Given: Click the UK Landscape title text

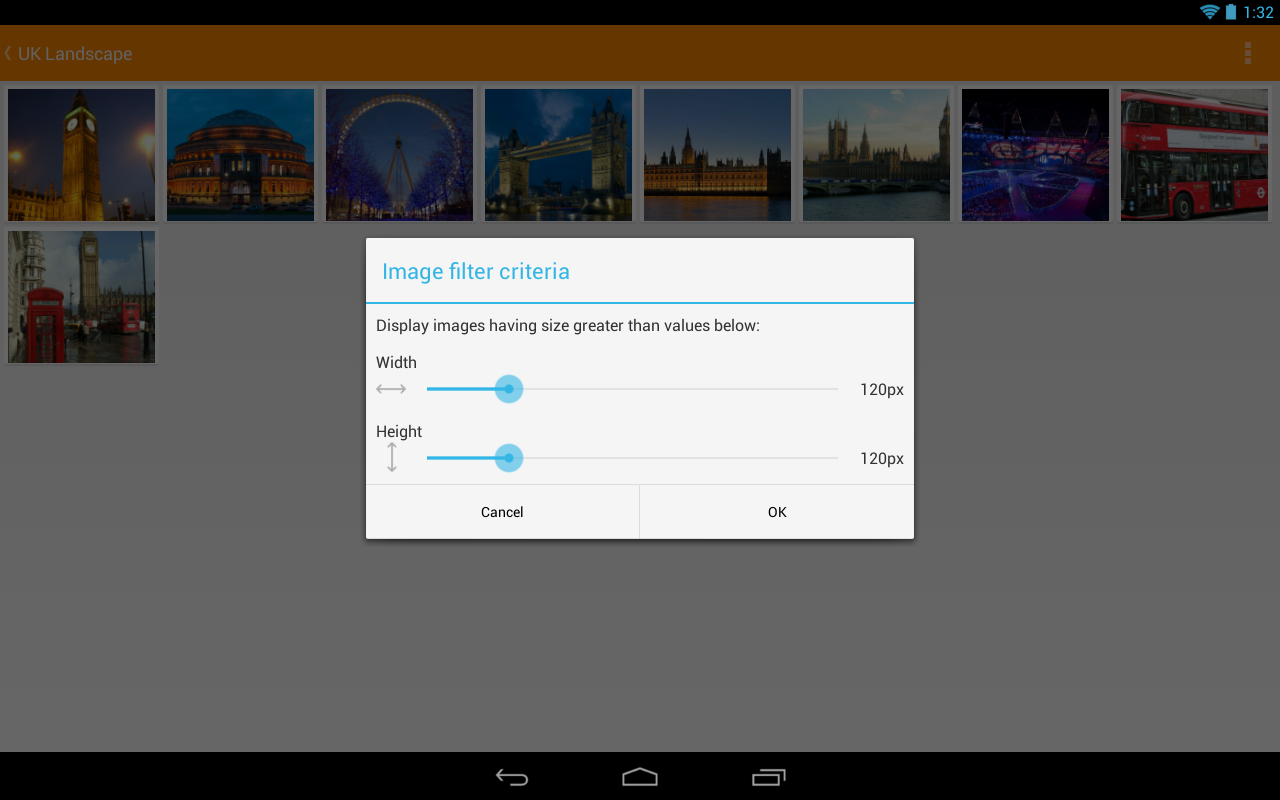Looking at the screenshot, I should [x=75, y=54].
